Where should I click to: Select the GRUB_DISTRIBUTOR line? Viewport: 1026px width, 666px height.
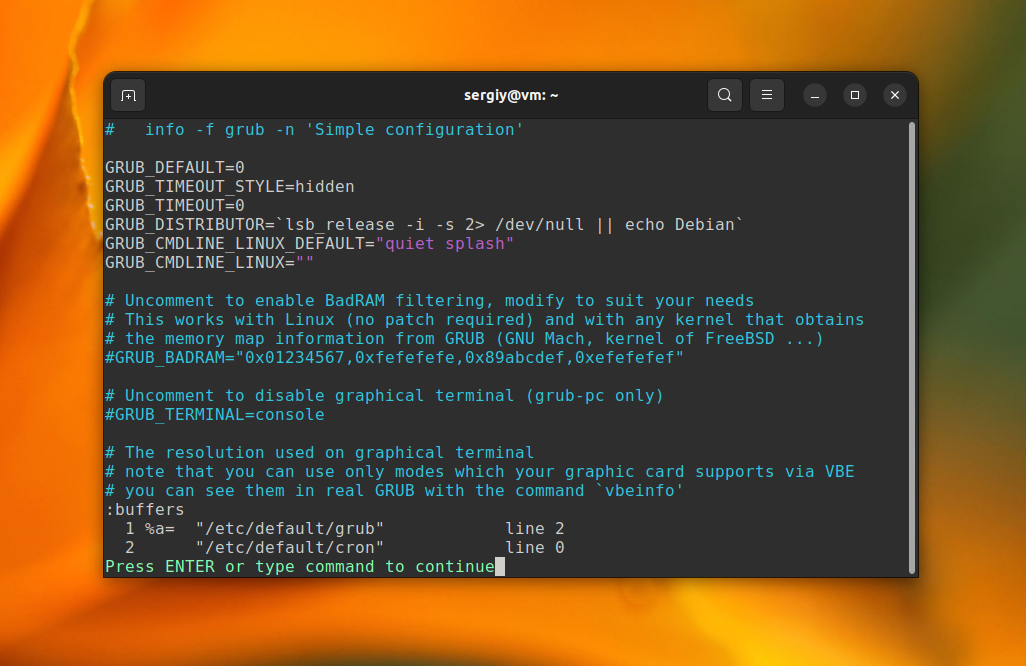coord(425,224)
